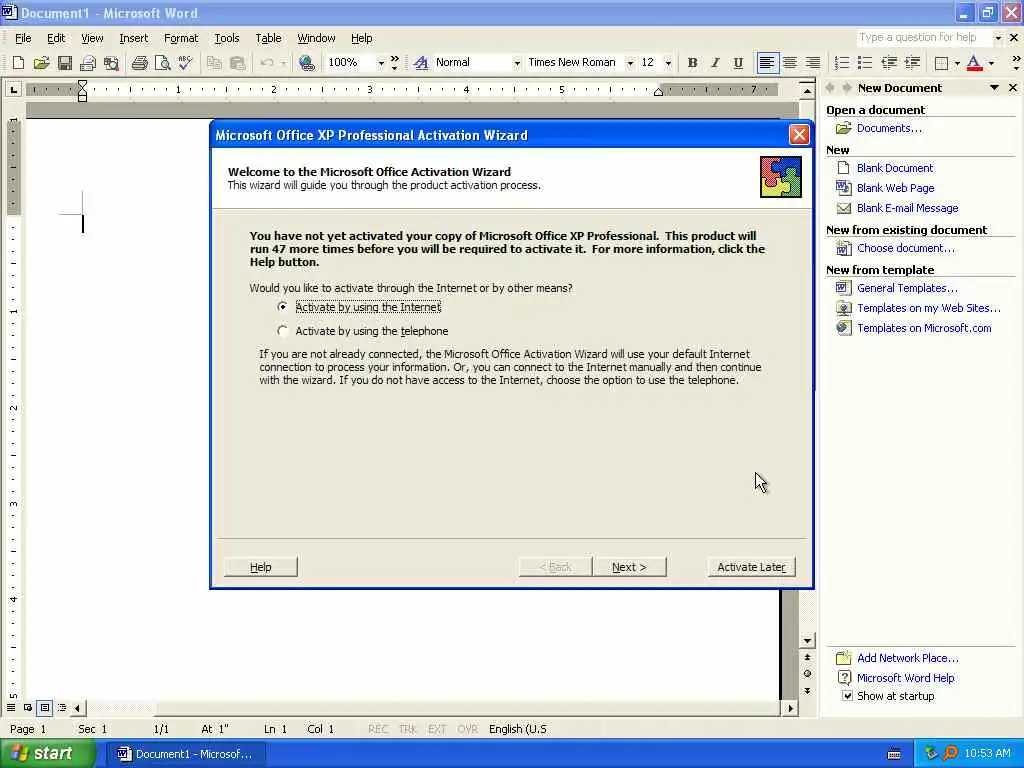Click the Windows Start button
Screen dimensions: 1024x768
click(48, 754)
